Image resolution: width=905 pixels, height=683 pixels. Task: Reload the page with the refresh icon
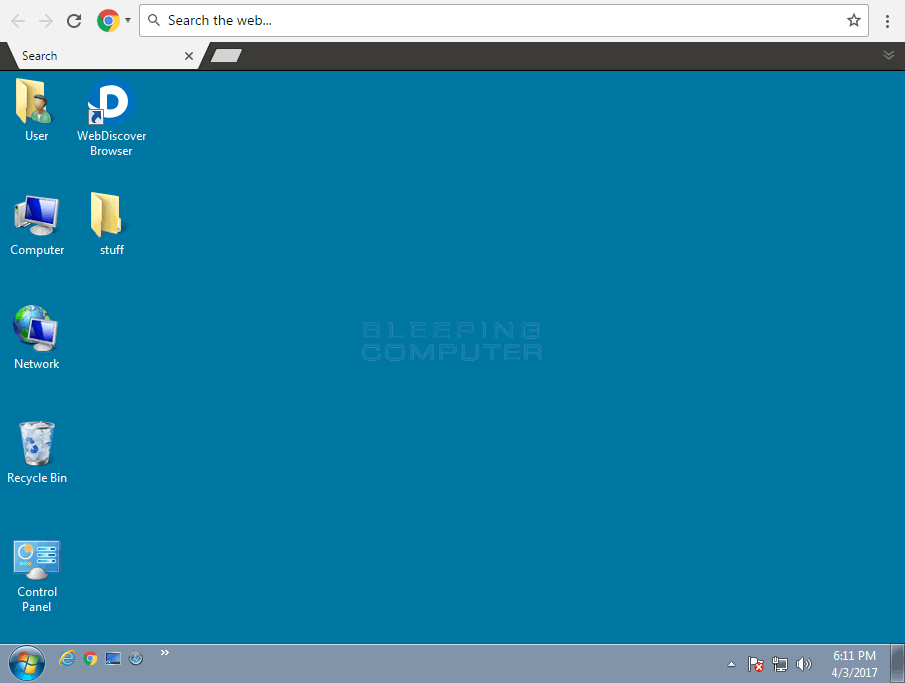(x=74, y=21)
